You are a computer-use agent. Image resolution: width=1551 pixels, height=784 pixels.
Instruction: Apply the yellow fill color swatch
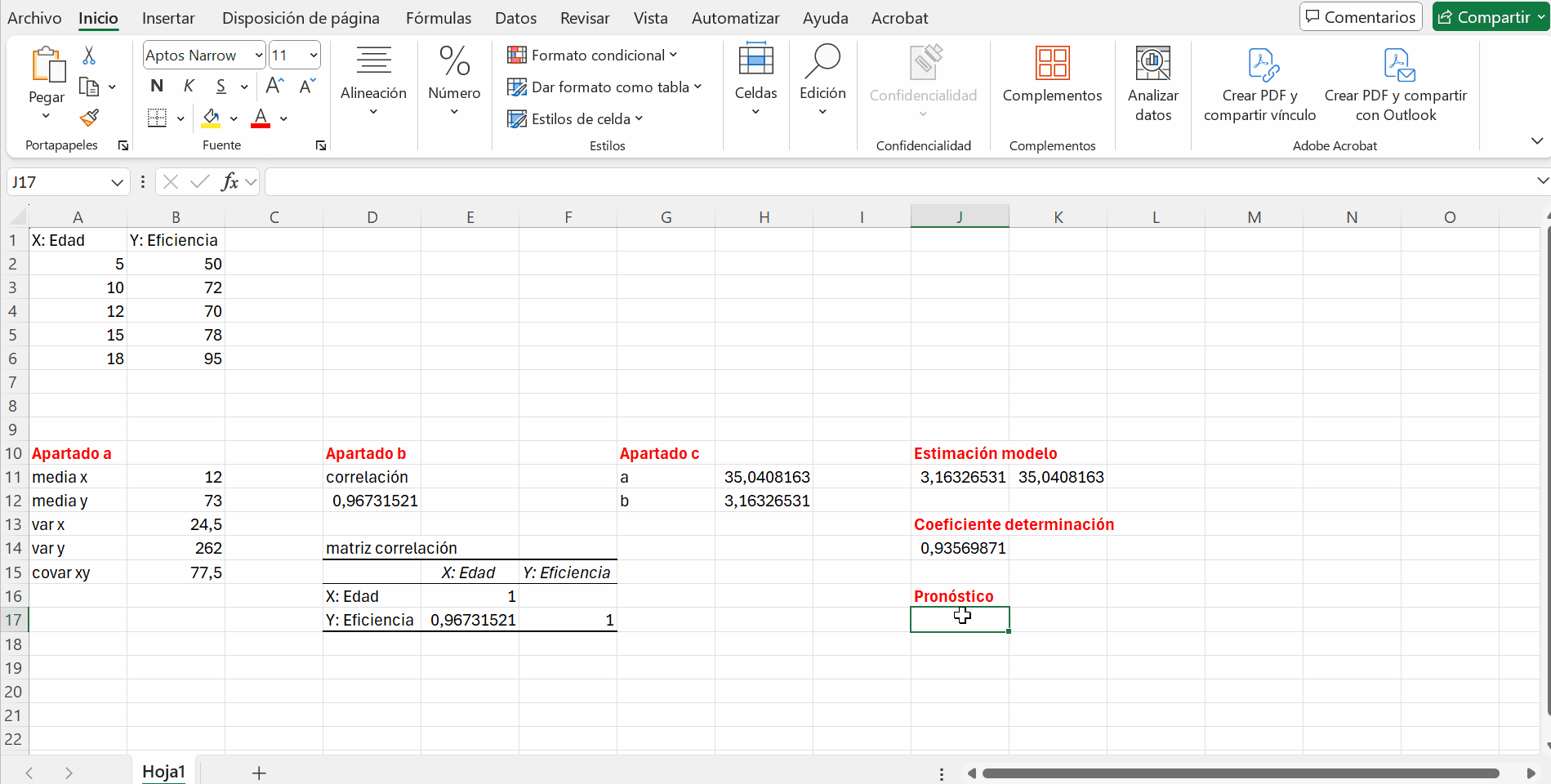[212, 118]
